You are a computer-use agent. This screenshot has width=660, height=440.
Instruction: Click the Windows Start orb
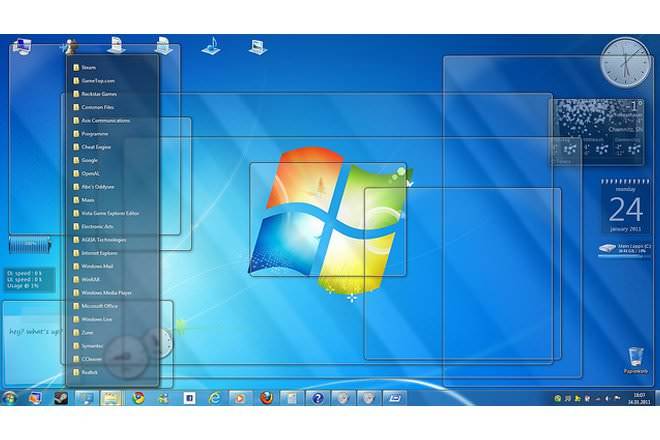coord(9,398)
